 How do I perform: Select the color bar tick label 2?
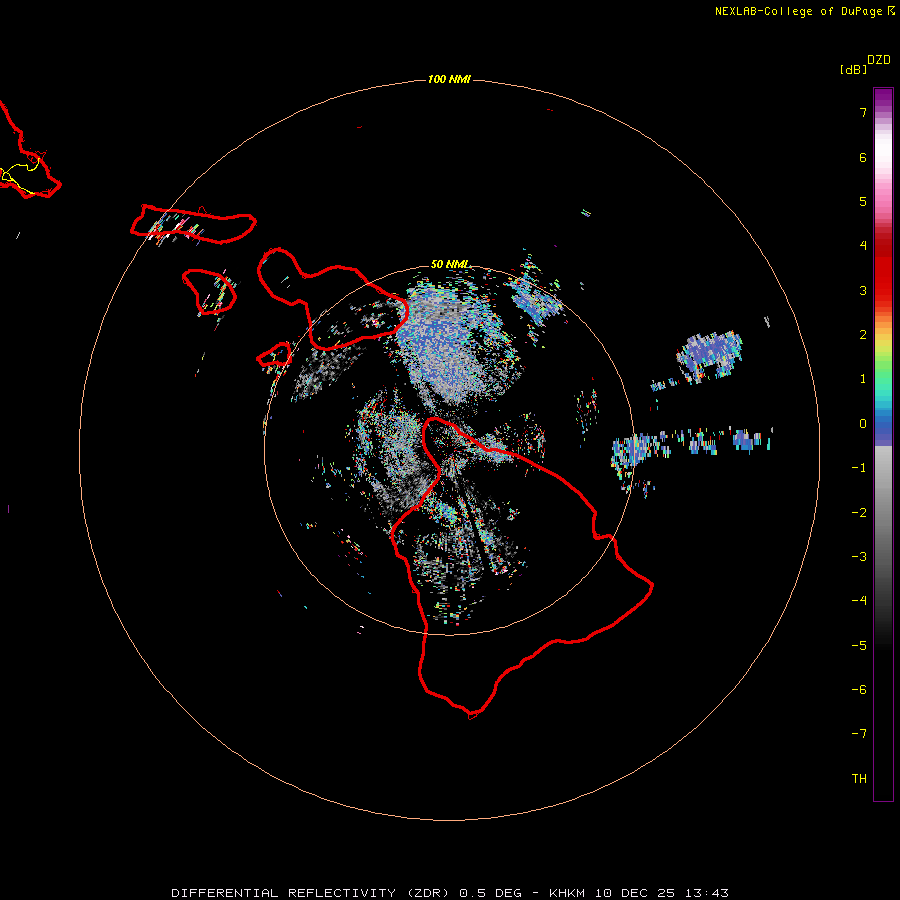(863, 335)
